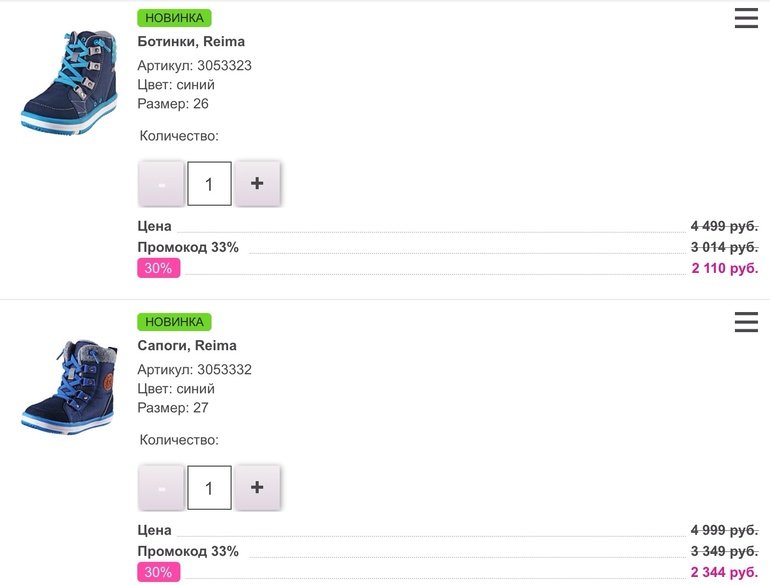Open the Сапоги, Reima product title
Image resolution: width=770 pixels, height=585 pixels.
187,346
